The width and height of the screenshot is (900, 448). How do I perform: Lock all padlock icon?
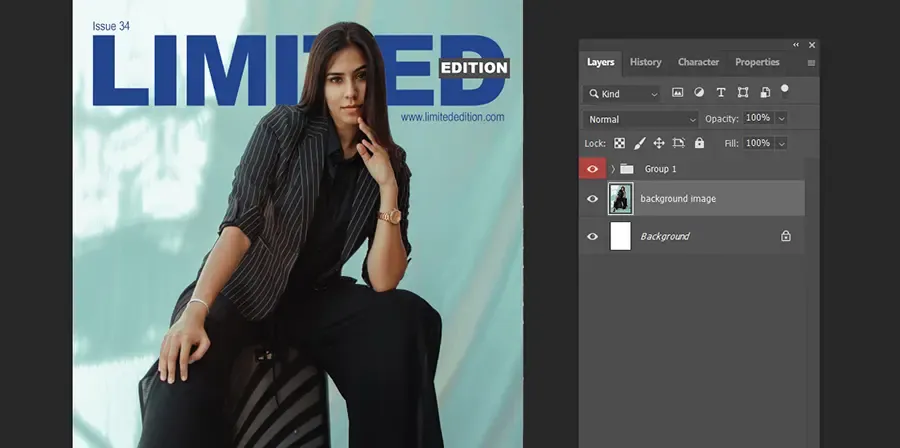[x=699, y=143]
